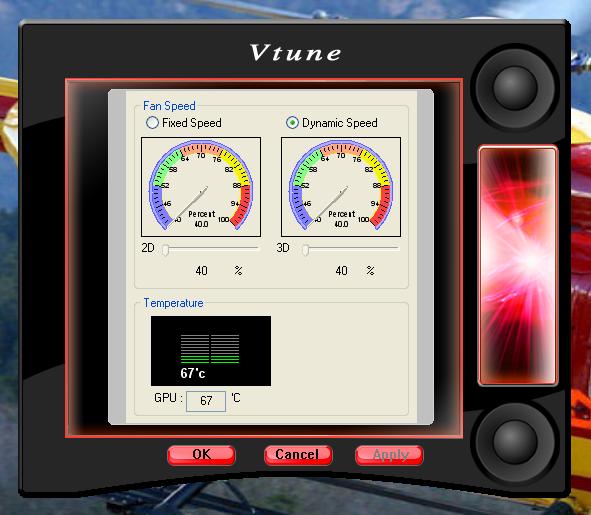Screen dimensions: 591x515
Task: Click the grayed-out Apply button
Action: pos(390,455)
